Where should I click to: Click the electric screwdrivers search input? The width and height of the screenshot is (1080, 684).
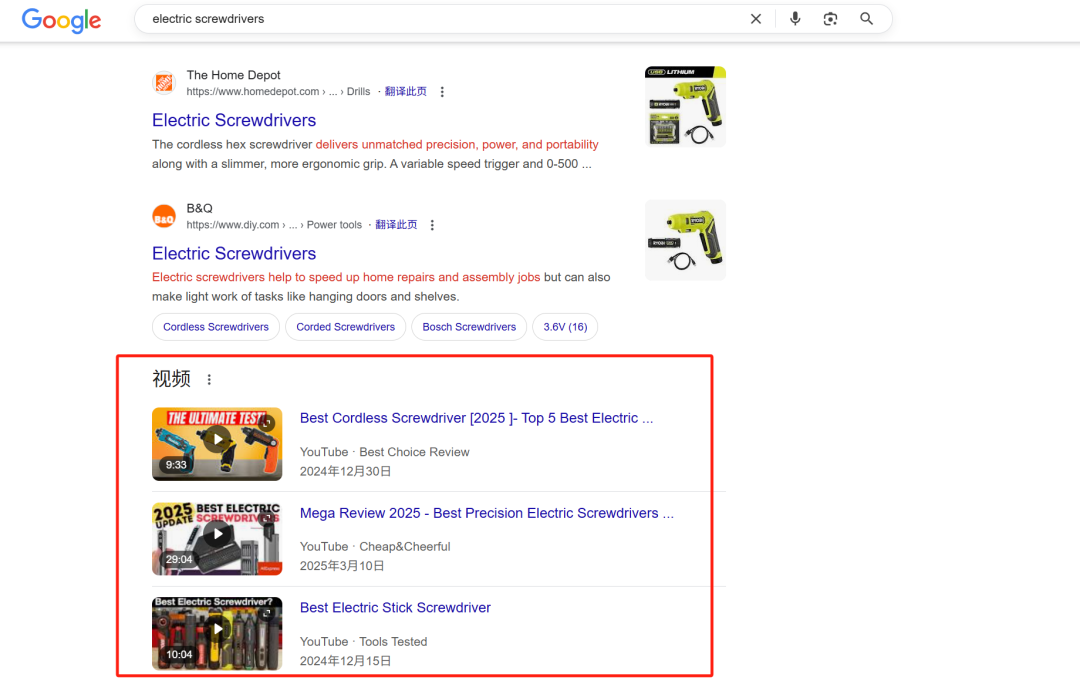click(x=441, y=19)
